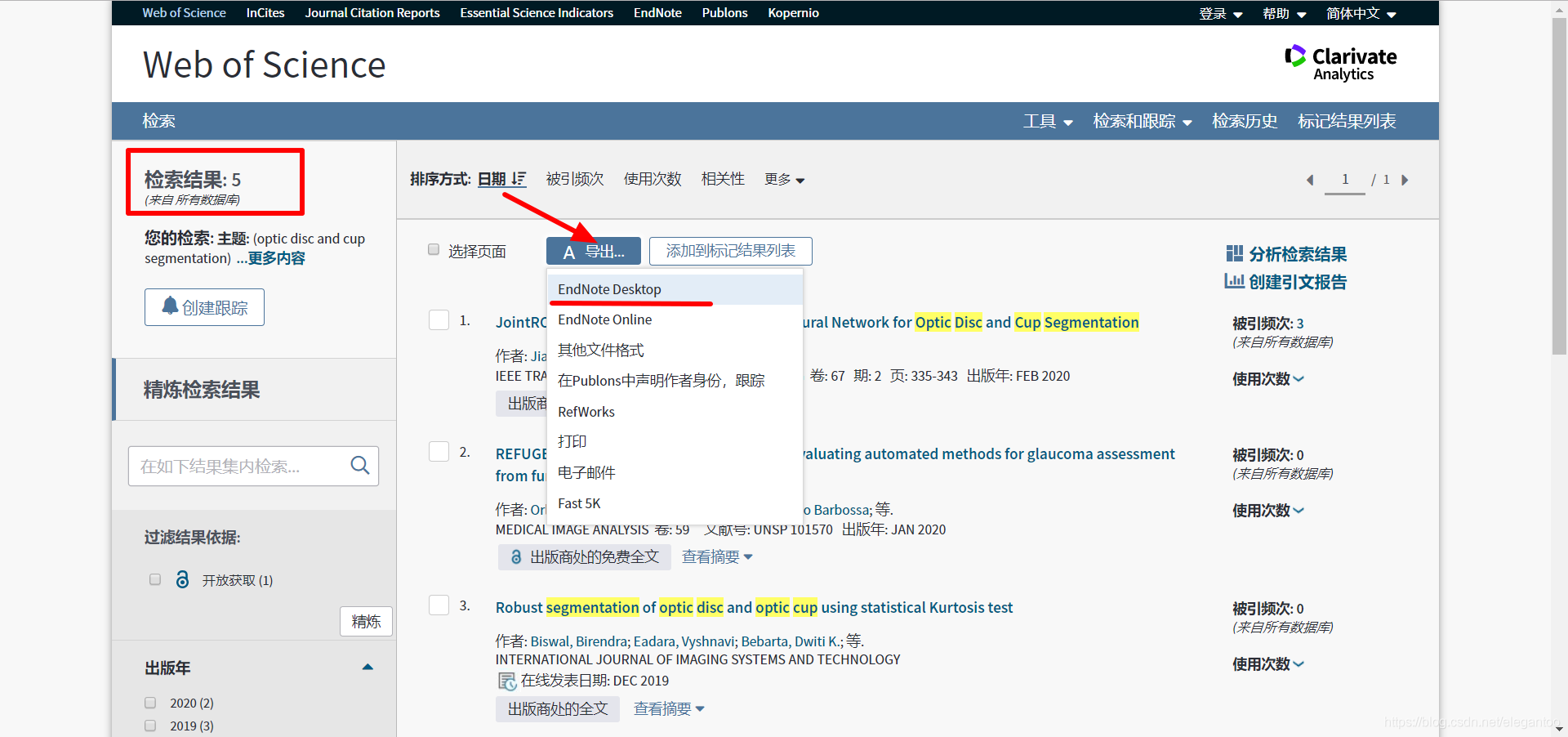1568x737 pixels.
Task: Check the box for result 1
Action: tap(439, 319)
